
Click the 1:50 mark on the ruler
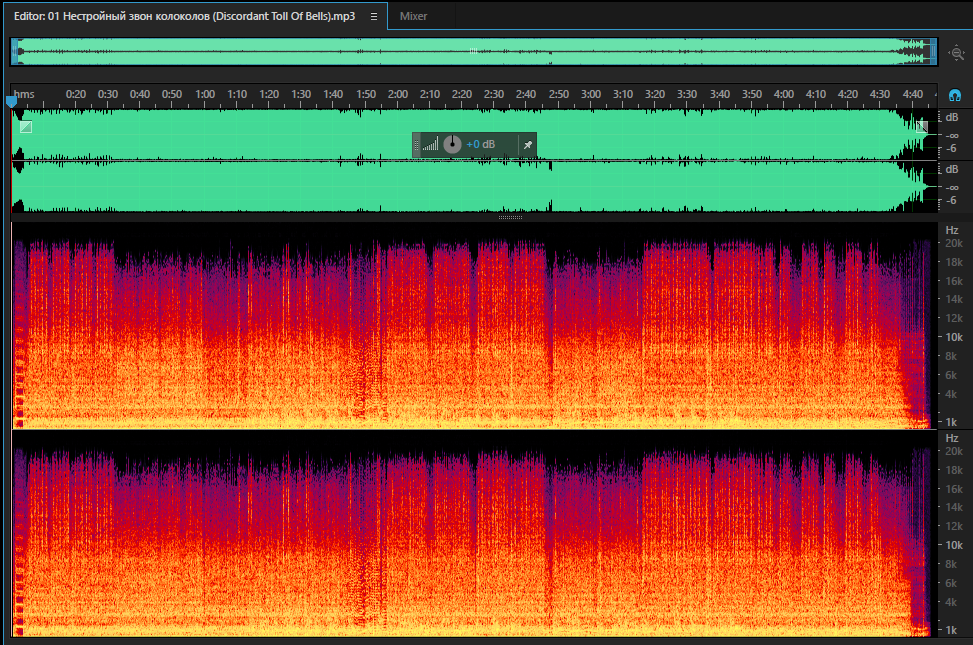click(x=366, y=94)
